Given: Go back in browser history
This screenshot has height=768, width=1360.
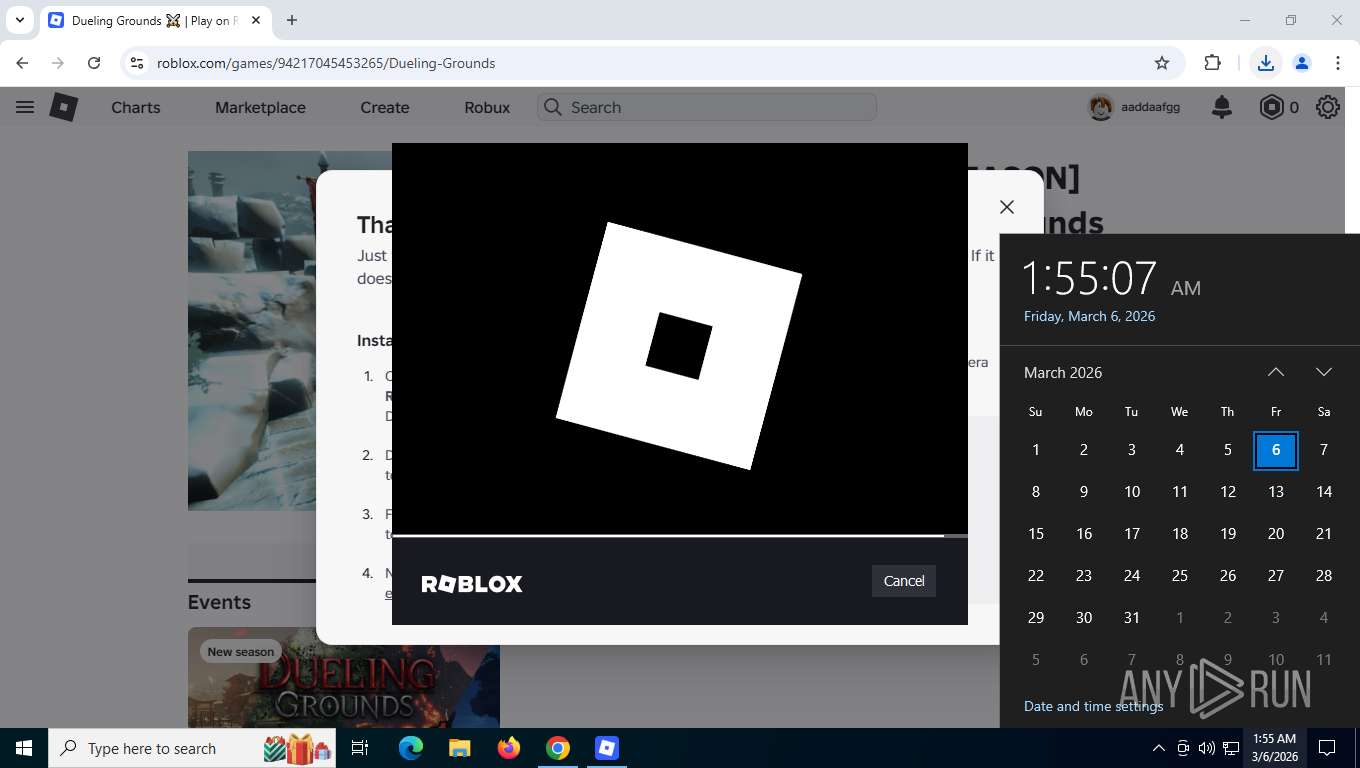Looking at the screenshot, I should (x=22, y=63).
